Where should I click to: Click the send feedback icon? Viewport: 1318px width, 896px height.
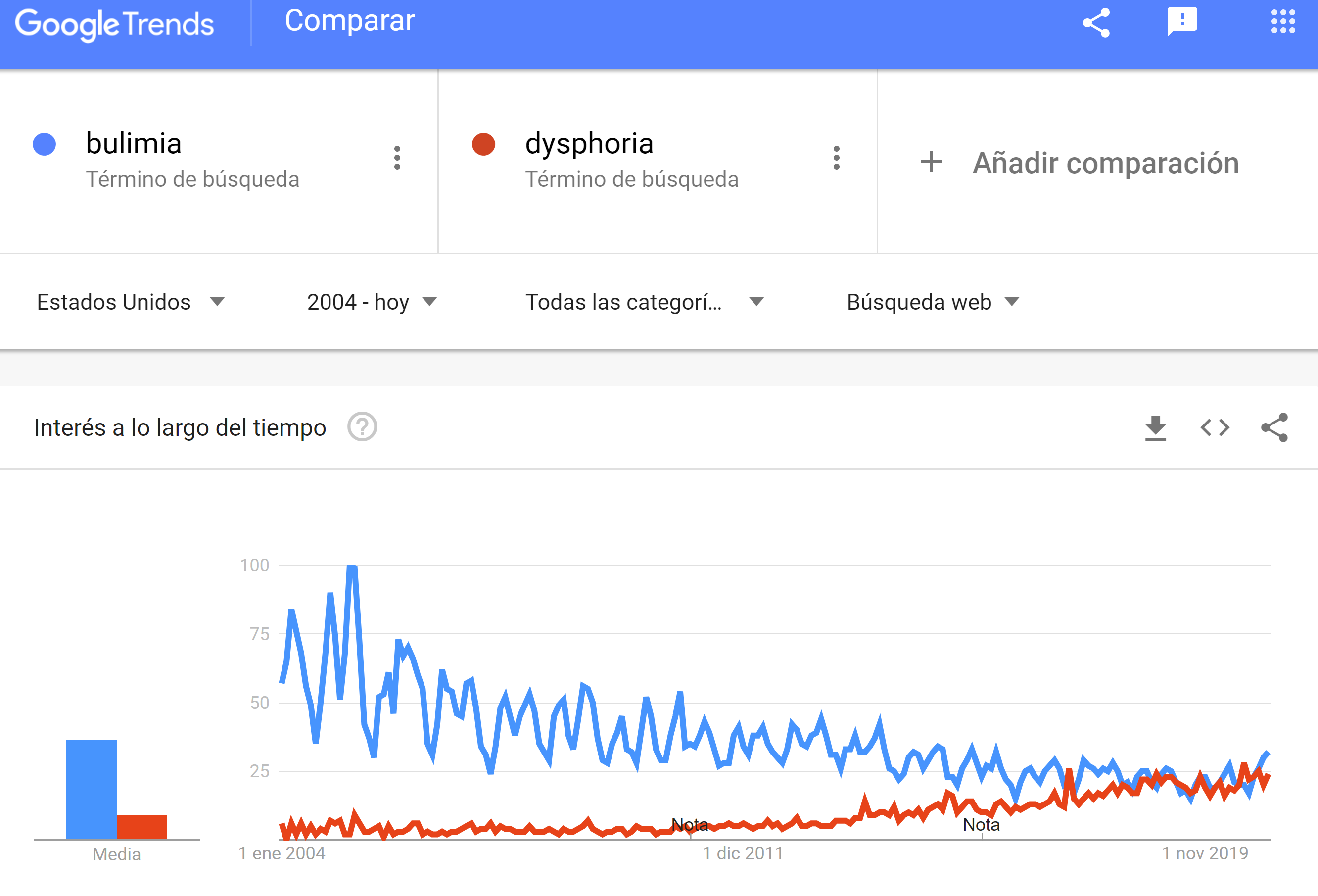coord(1182,22)
